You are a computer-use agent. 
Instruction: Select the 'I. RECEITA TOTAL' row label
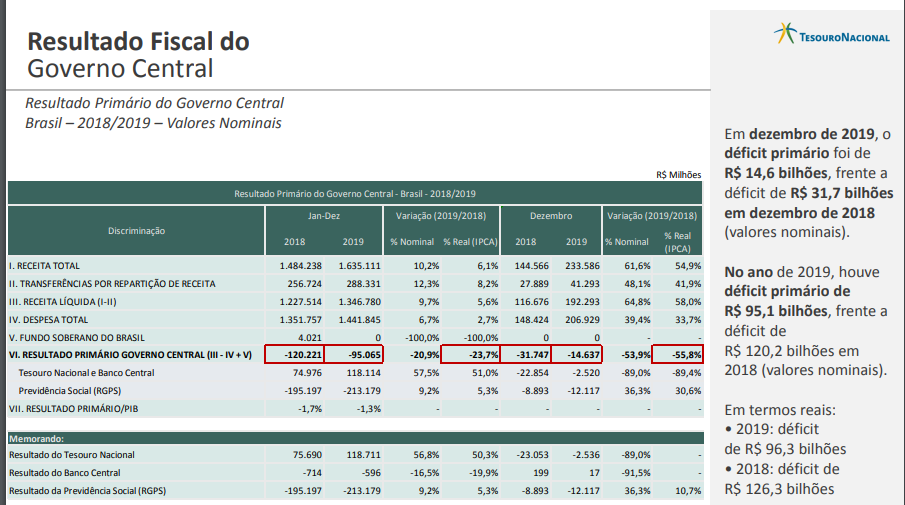[x=44, y=266]
